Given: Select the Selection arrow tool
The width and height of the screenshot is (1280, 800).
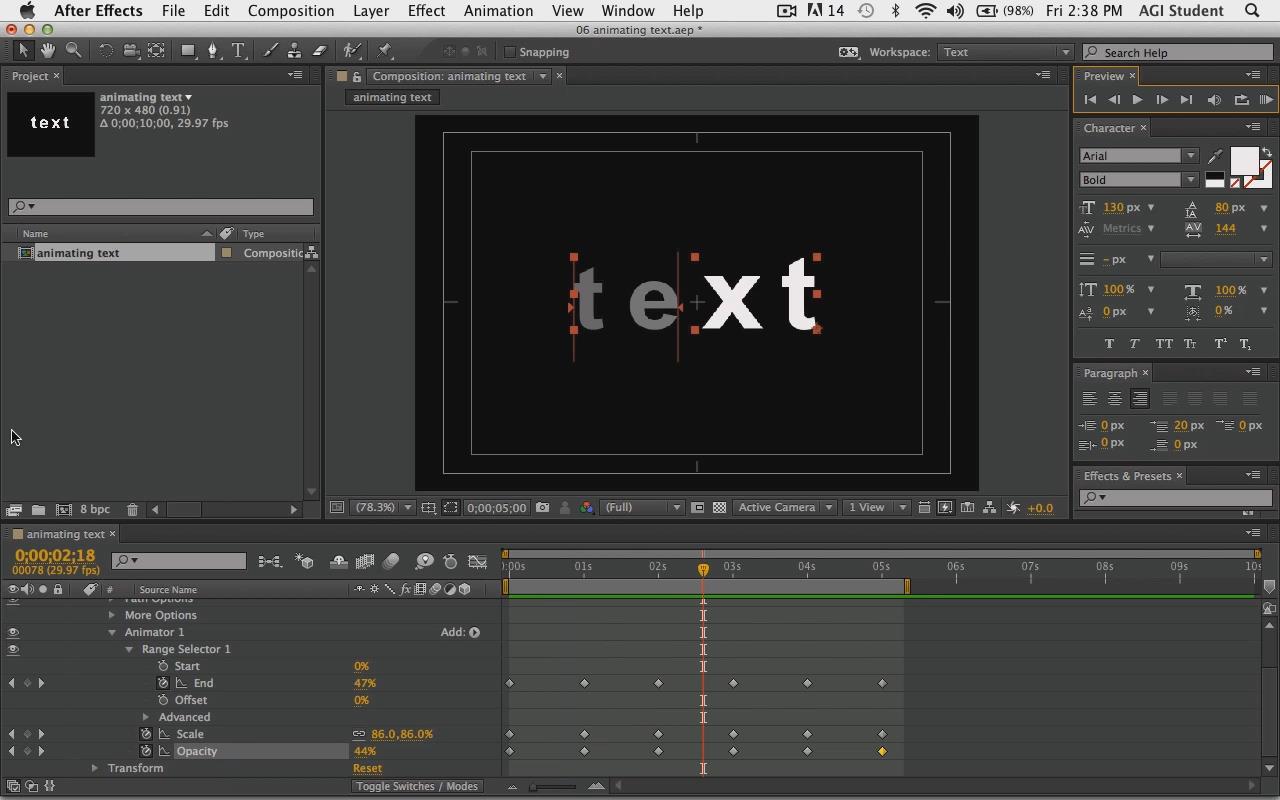Looking at the screenshot, I should point(24,51).
